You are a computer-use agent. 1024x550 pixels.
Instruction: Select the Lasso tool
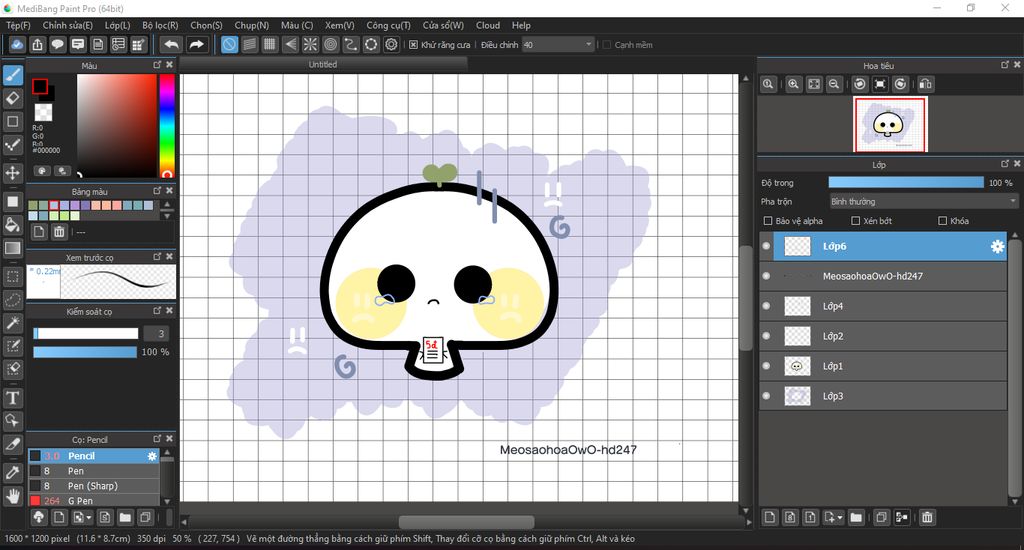(x=12, y=300)
